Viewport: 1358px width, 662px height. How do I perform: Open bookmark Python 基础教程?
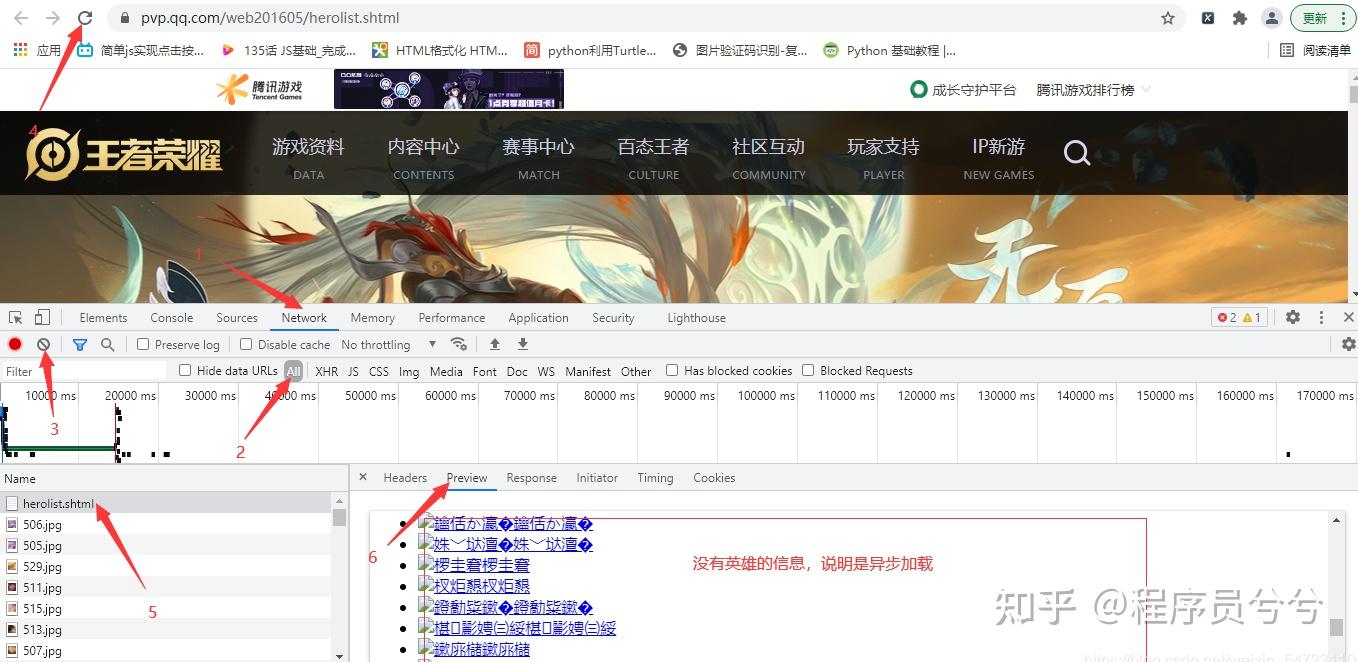point(889,50)
